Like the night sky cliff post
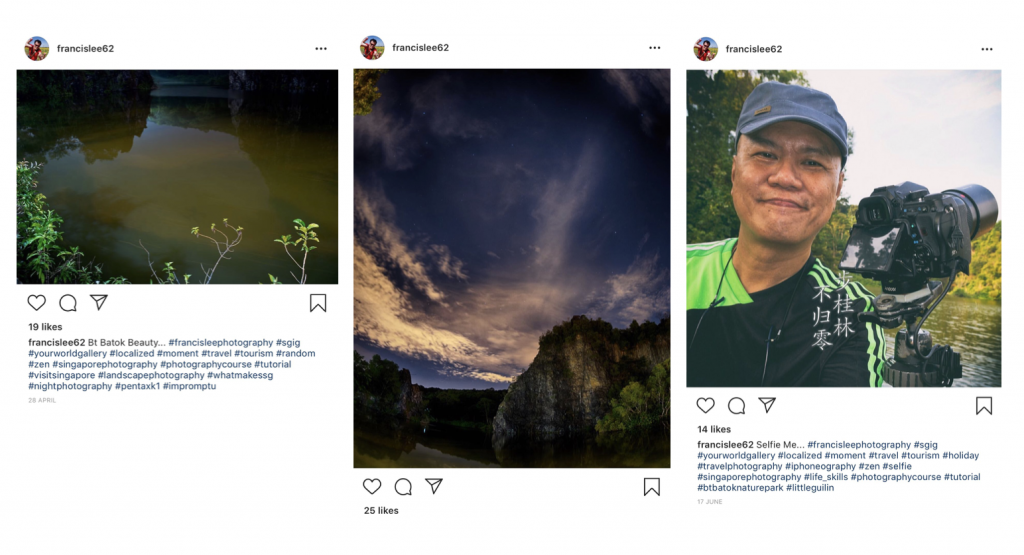 point(372,487)
